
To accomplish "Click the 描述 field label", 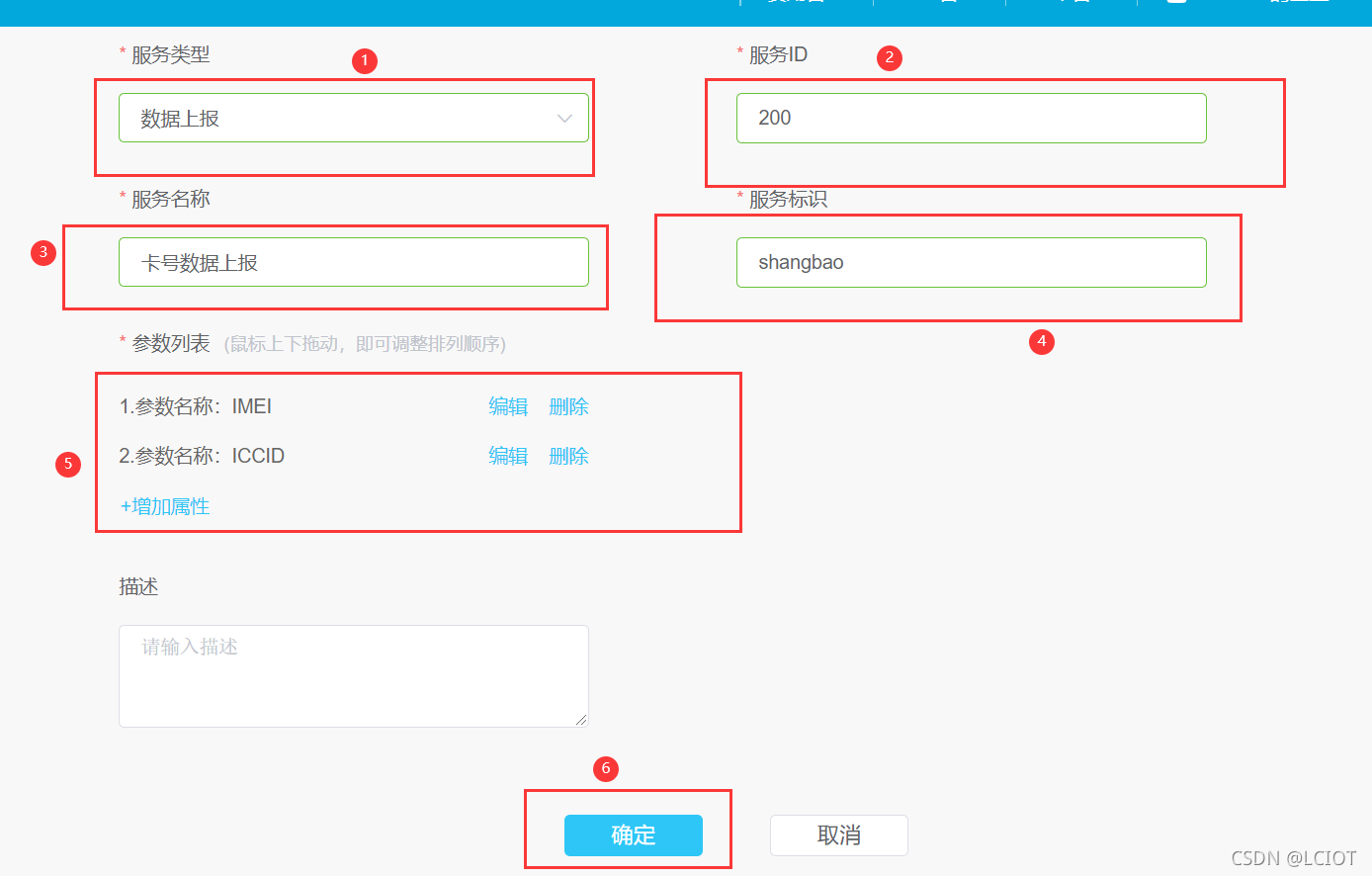I will 138,587.
